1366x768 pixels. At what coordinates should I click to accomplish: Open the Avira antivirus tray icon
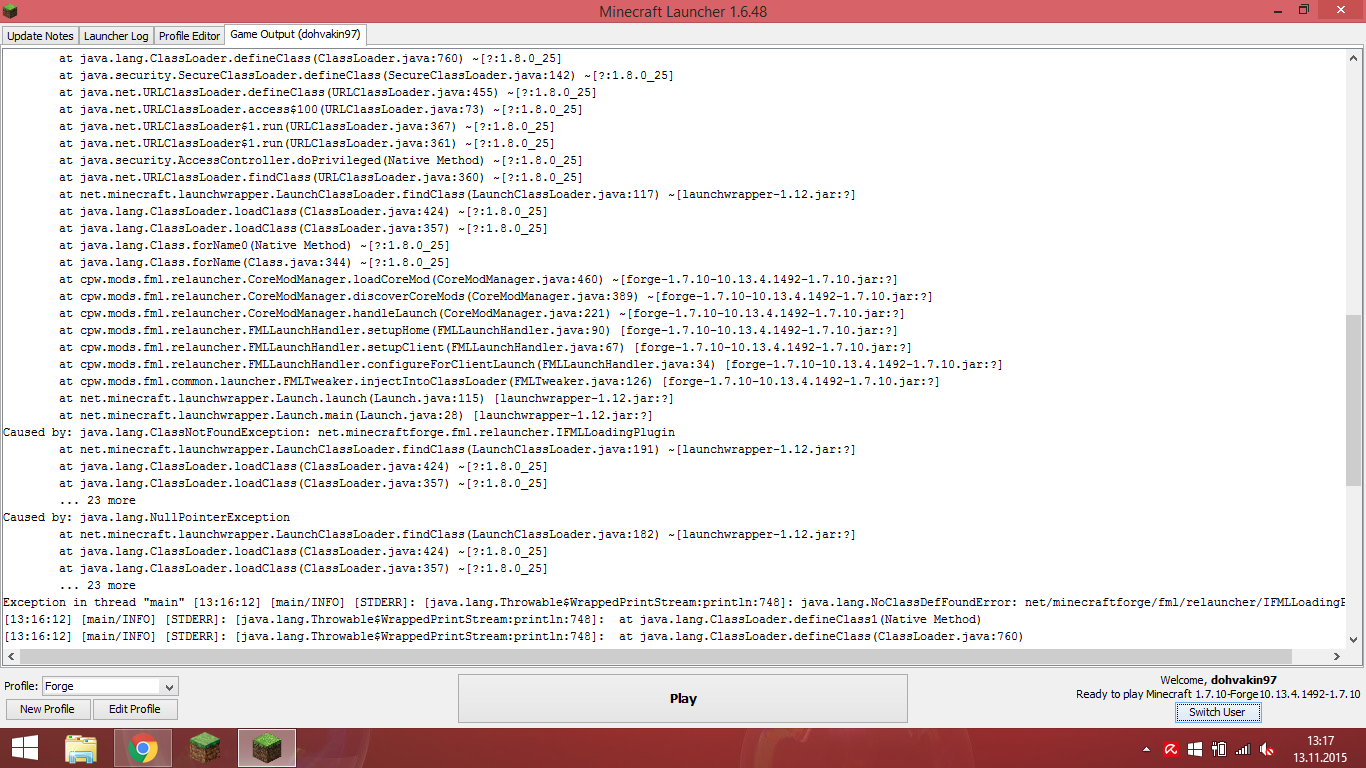1171,749
